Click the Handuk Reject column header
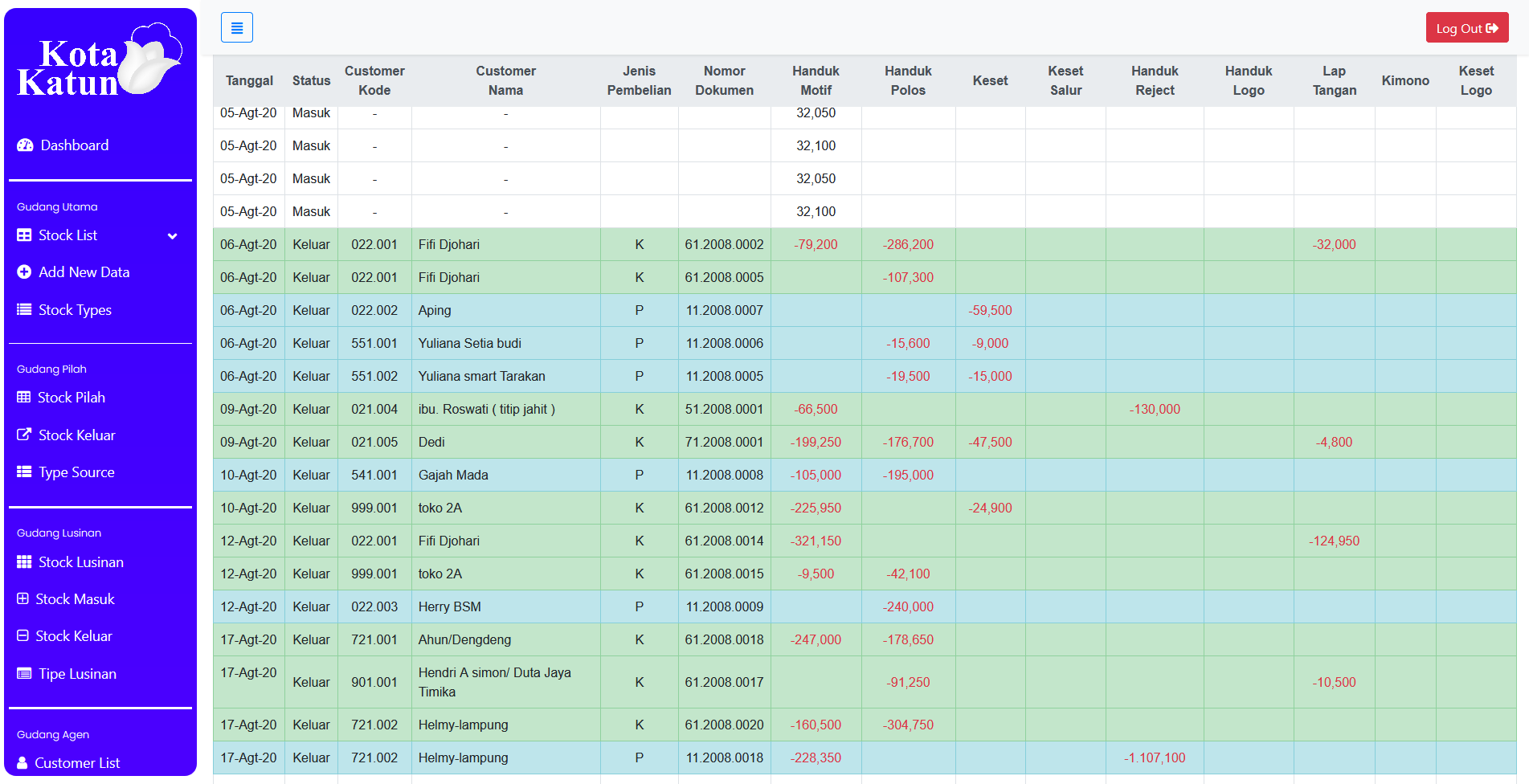The image size is (1529, 784). click(1155, 80)
